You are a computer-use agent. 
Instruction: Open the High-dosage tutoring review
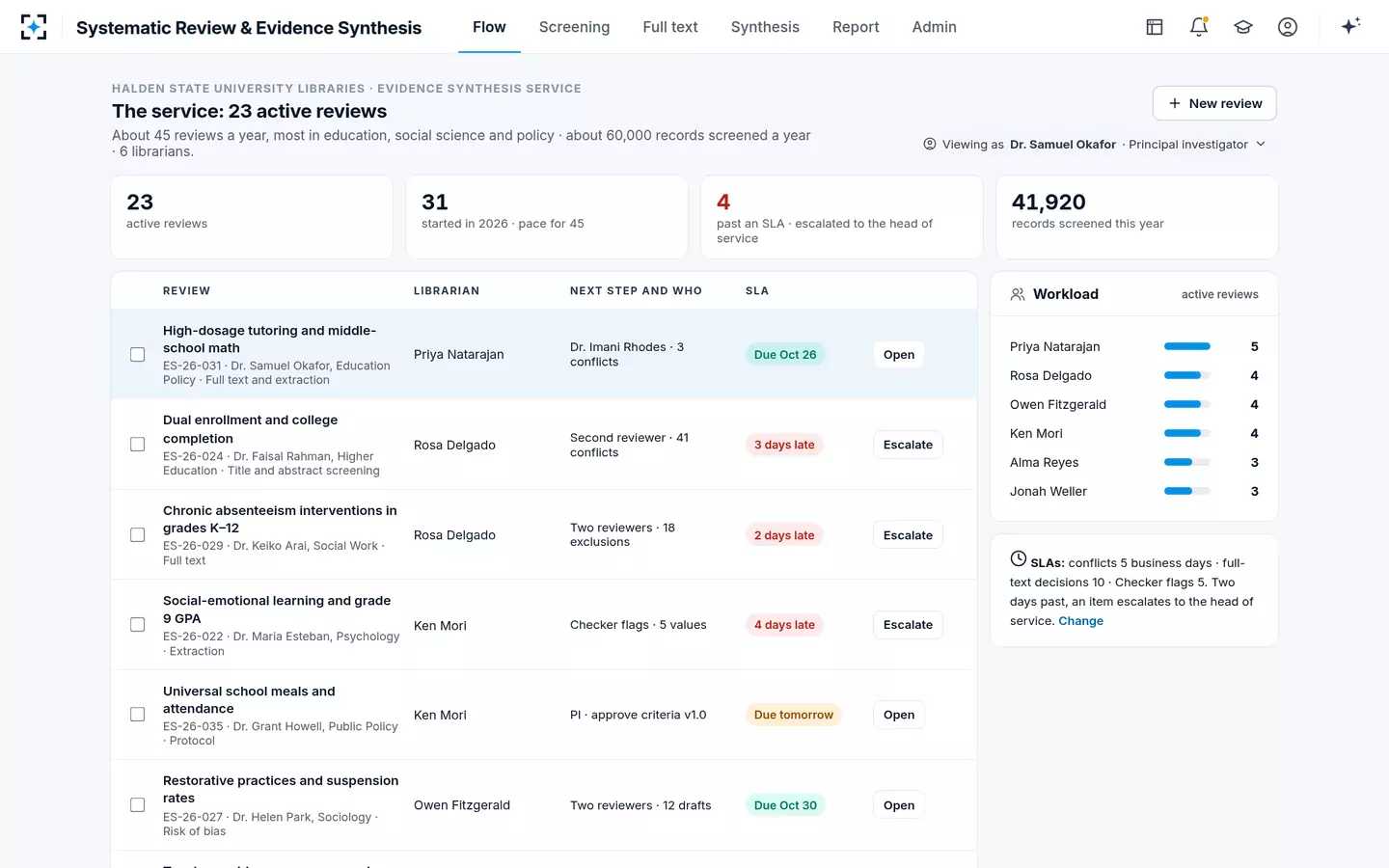[899, 355]
